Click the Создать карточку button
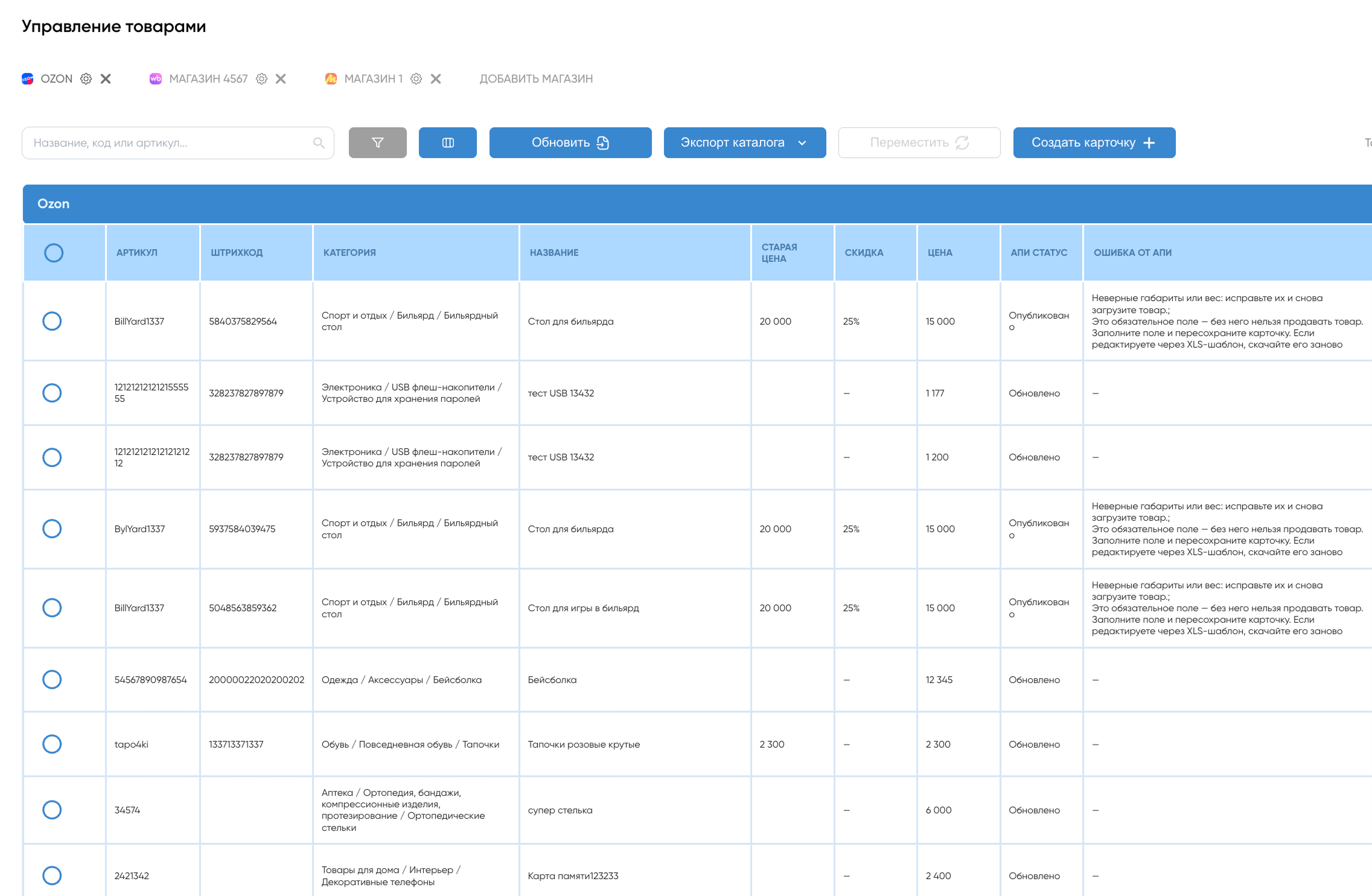The width and height of the screenshot is (1372, 896). point(1094,143)
